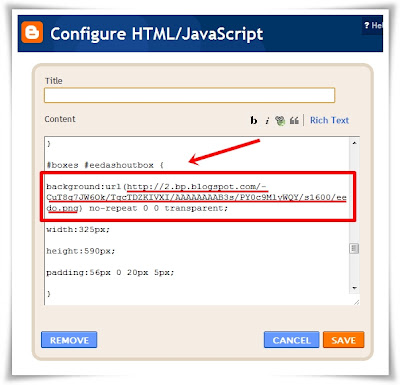Cancel the configuration dialog
The height and width of the screenshot is (385, 400).
tap(291, 340)
